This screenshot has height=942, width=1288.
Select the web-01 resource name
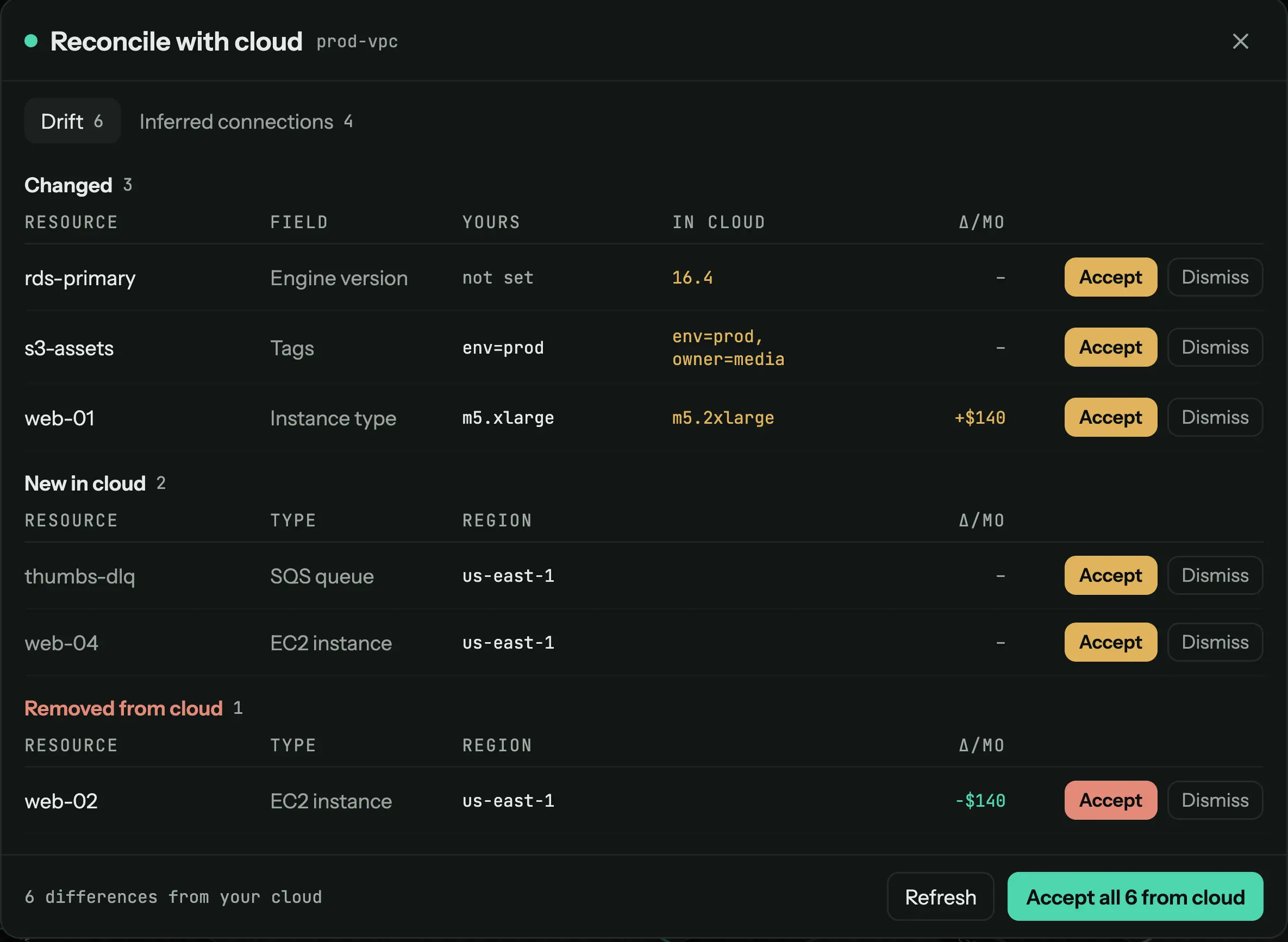point(59,418)
